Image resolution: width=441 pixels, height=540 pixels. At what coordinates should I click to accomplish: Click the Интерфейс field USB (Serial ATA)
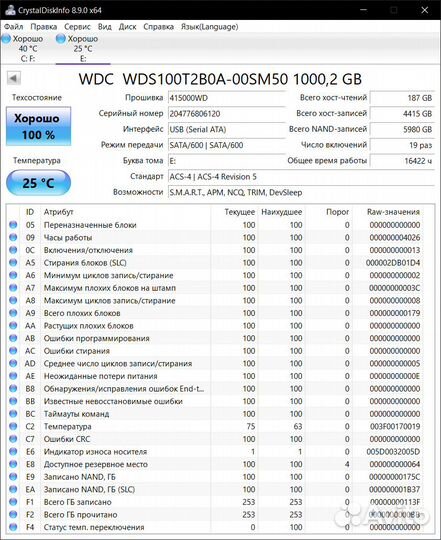[x=227, y=129]
